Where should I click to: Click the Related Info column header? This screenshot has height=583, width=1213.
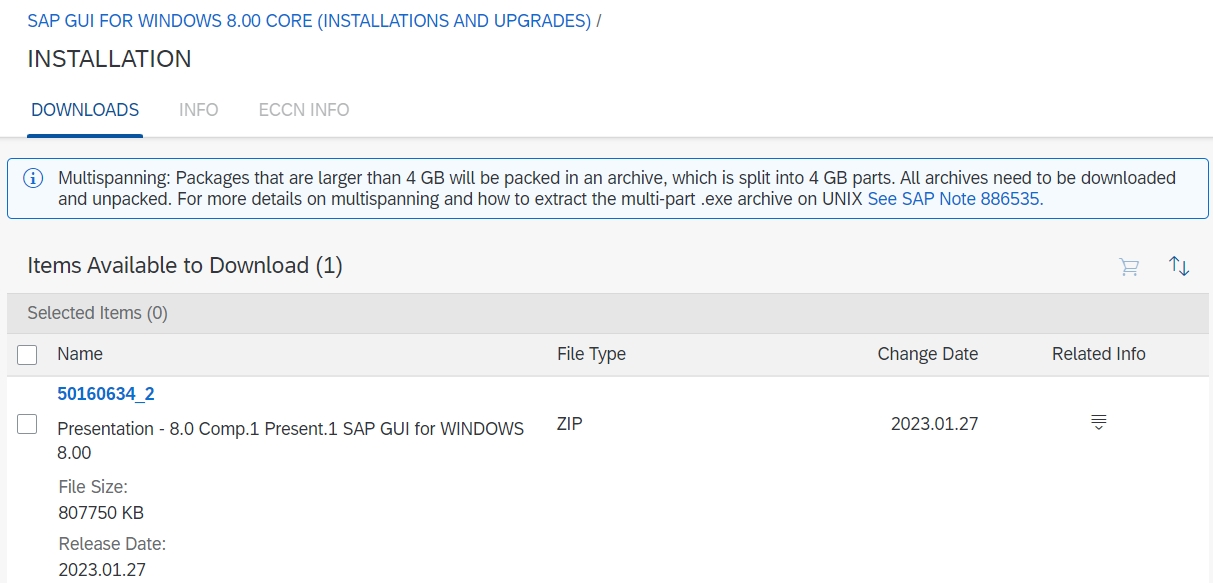(1098, 354)
